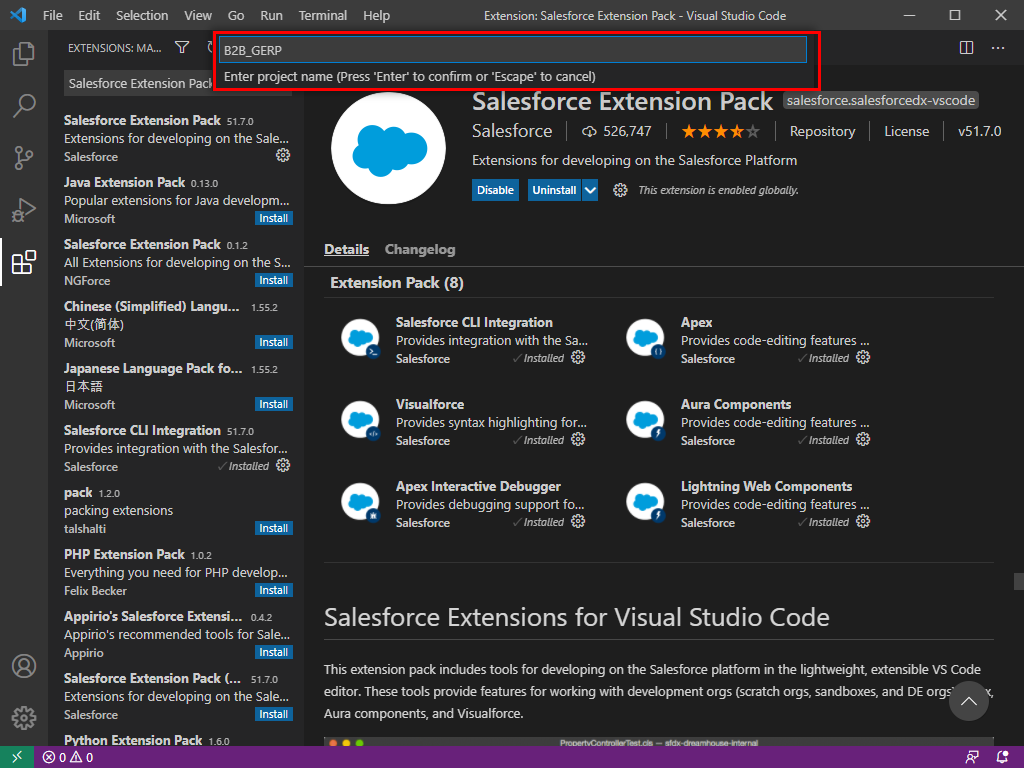
Task: Install the pack extension by talshalti
Action: coord(274,528)
